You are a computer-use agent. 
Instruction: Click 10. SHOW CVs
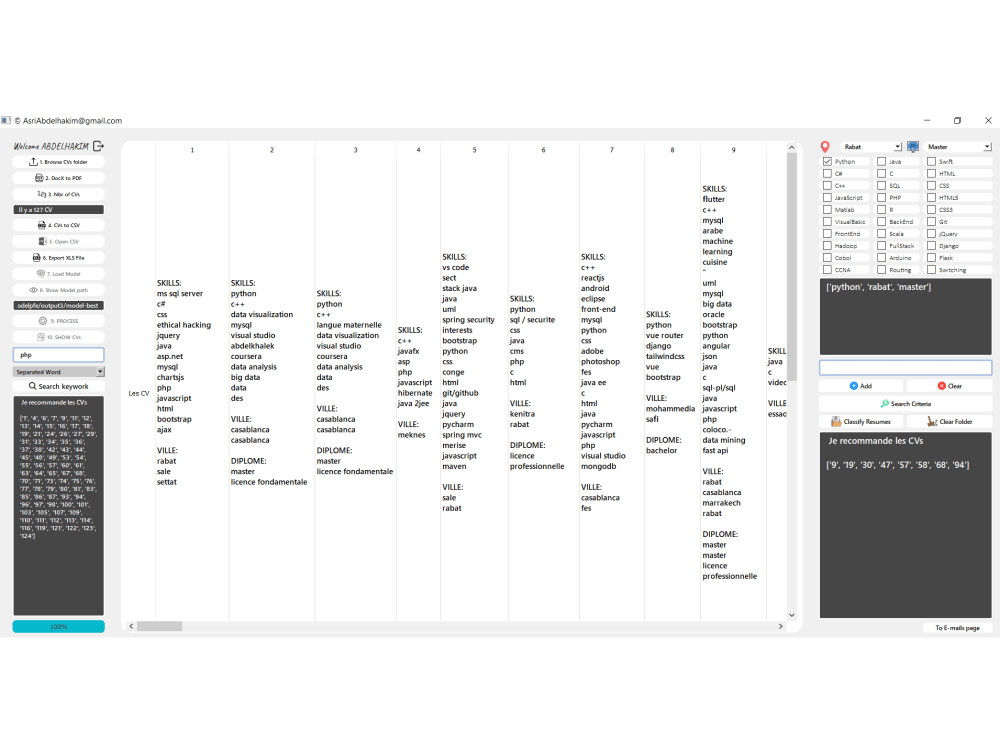[58, 337]
